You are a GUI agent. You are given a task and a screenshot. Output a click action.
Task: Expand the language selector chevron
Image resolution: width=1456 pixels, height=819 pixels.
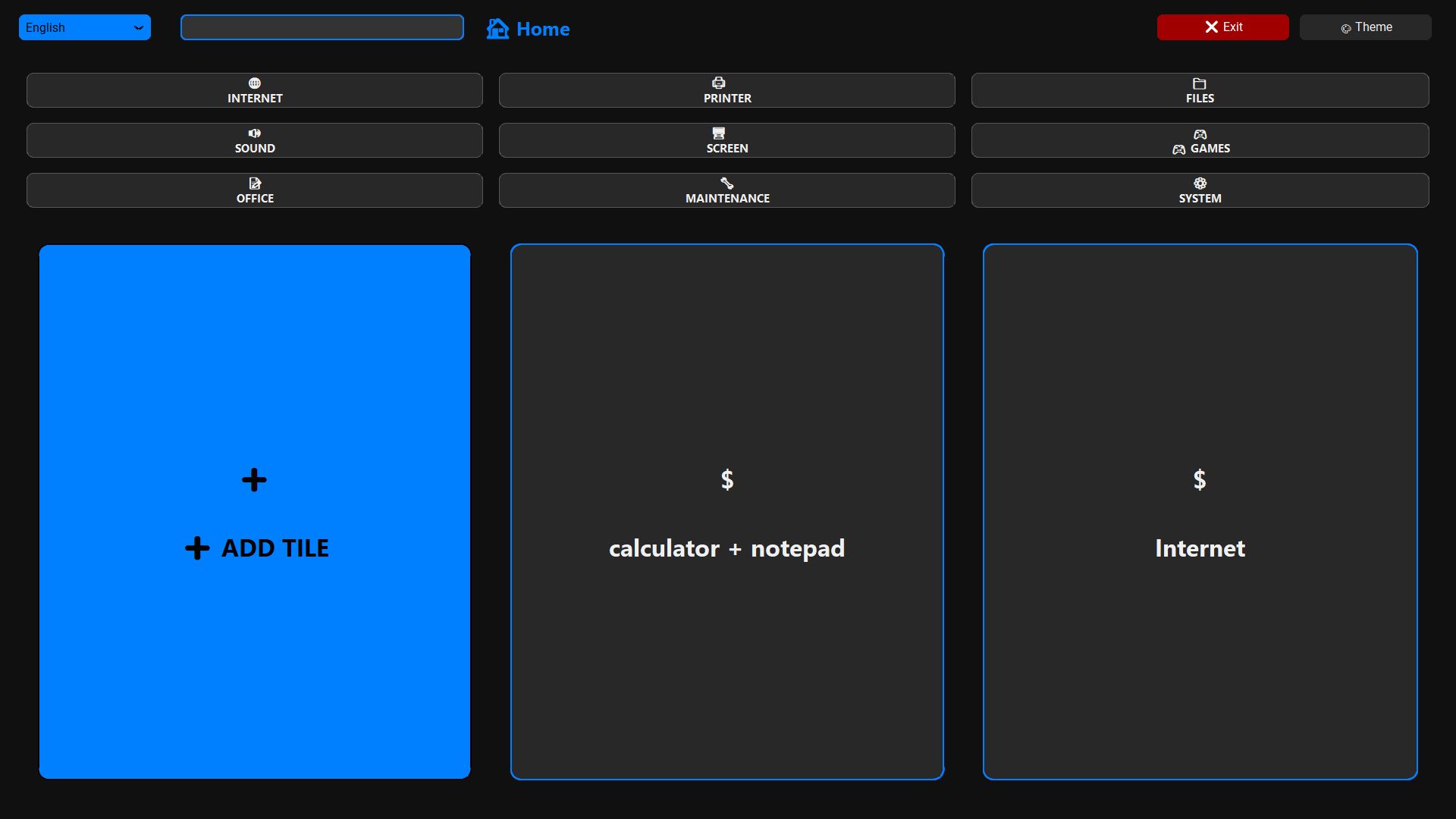[139, 28]
